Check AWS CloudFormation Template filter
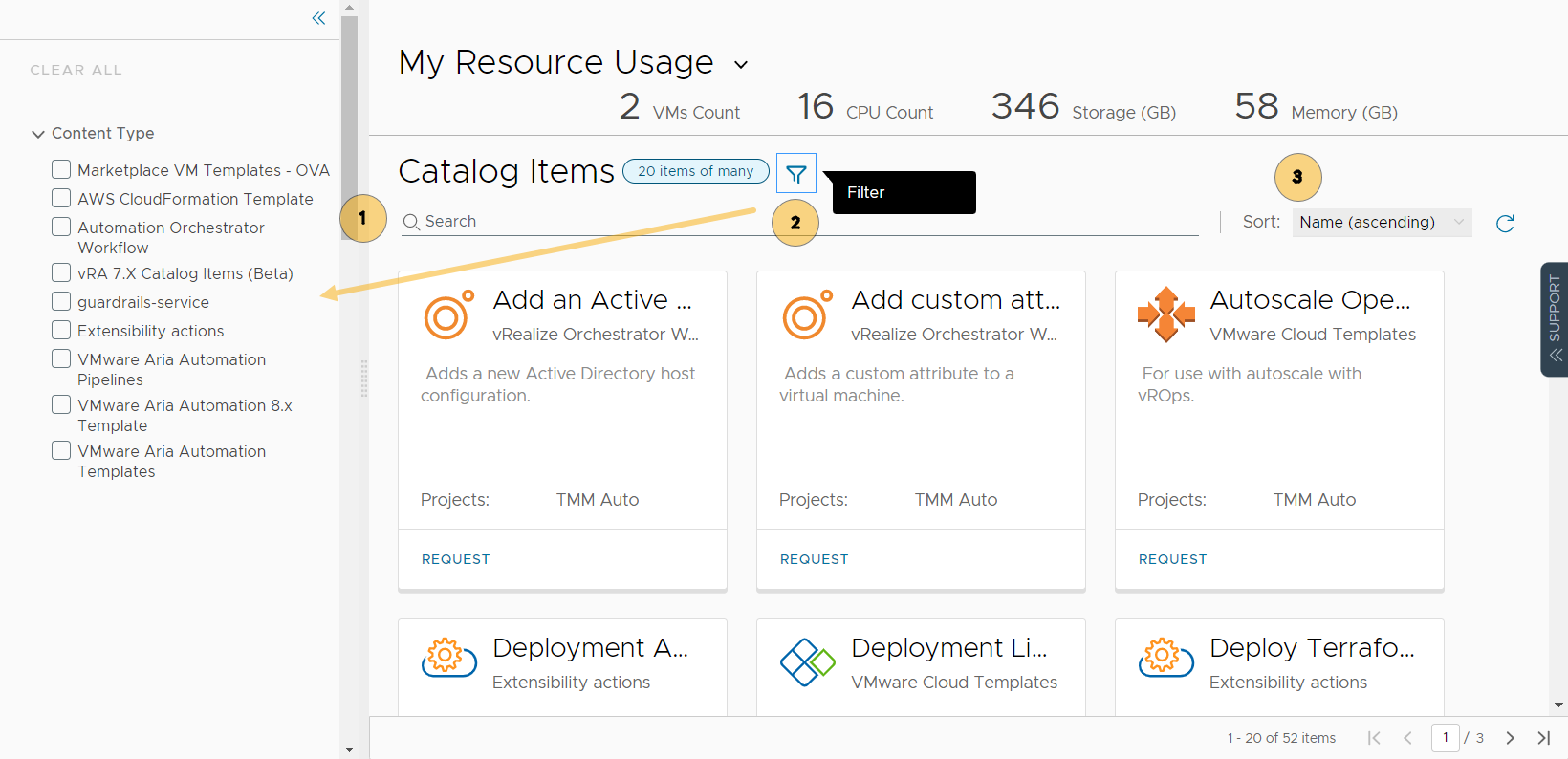1568x759 pixels. 61,198
